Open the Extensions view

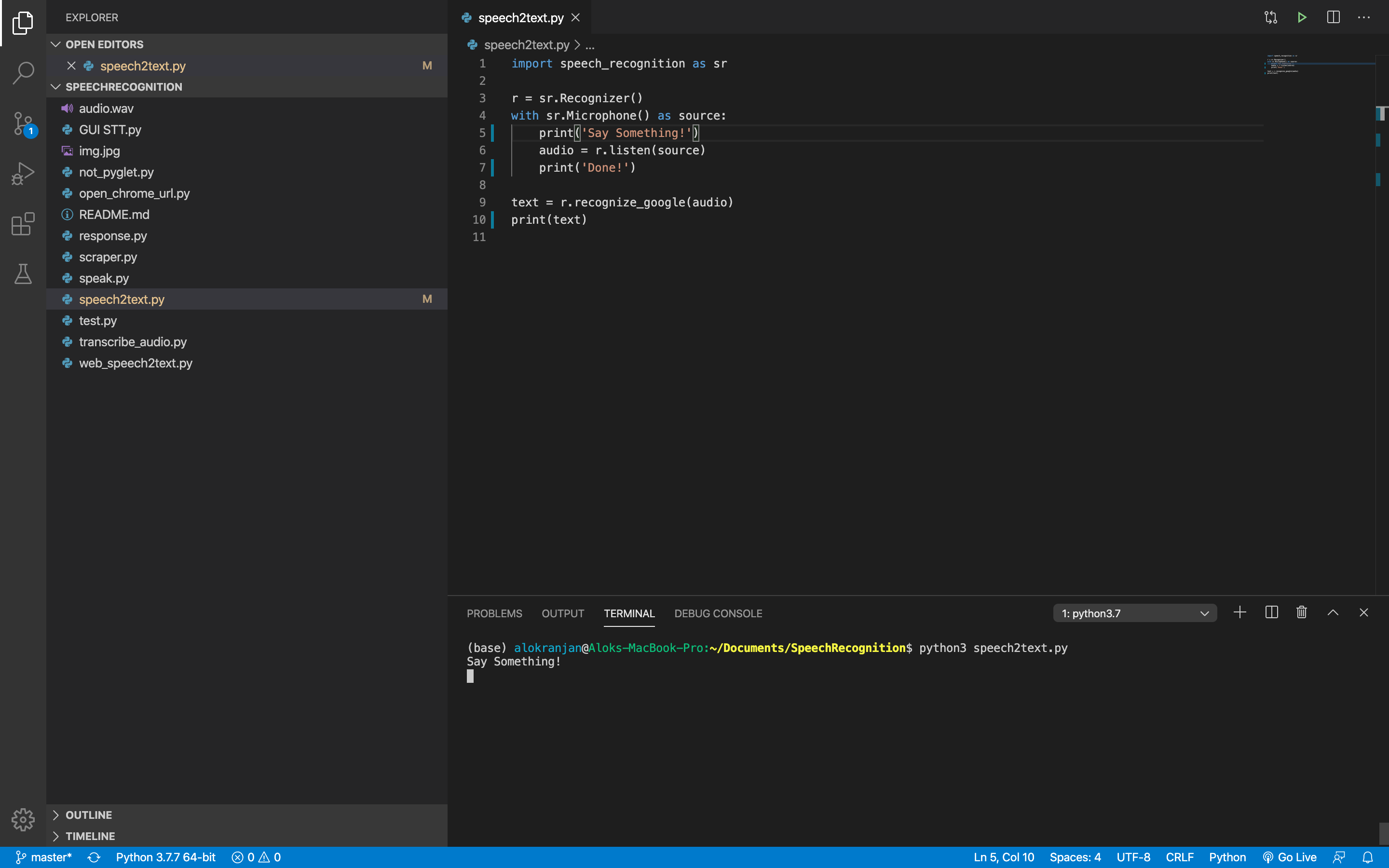tap(23, 224)
